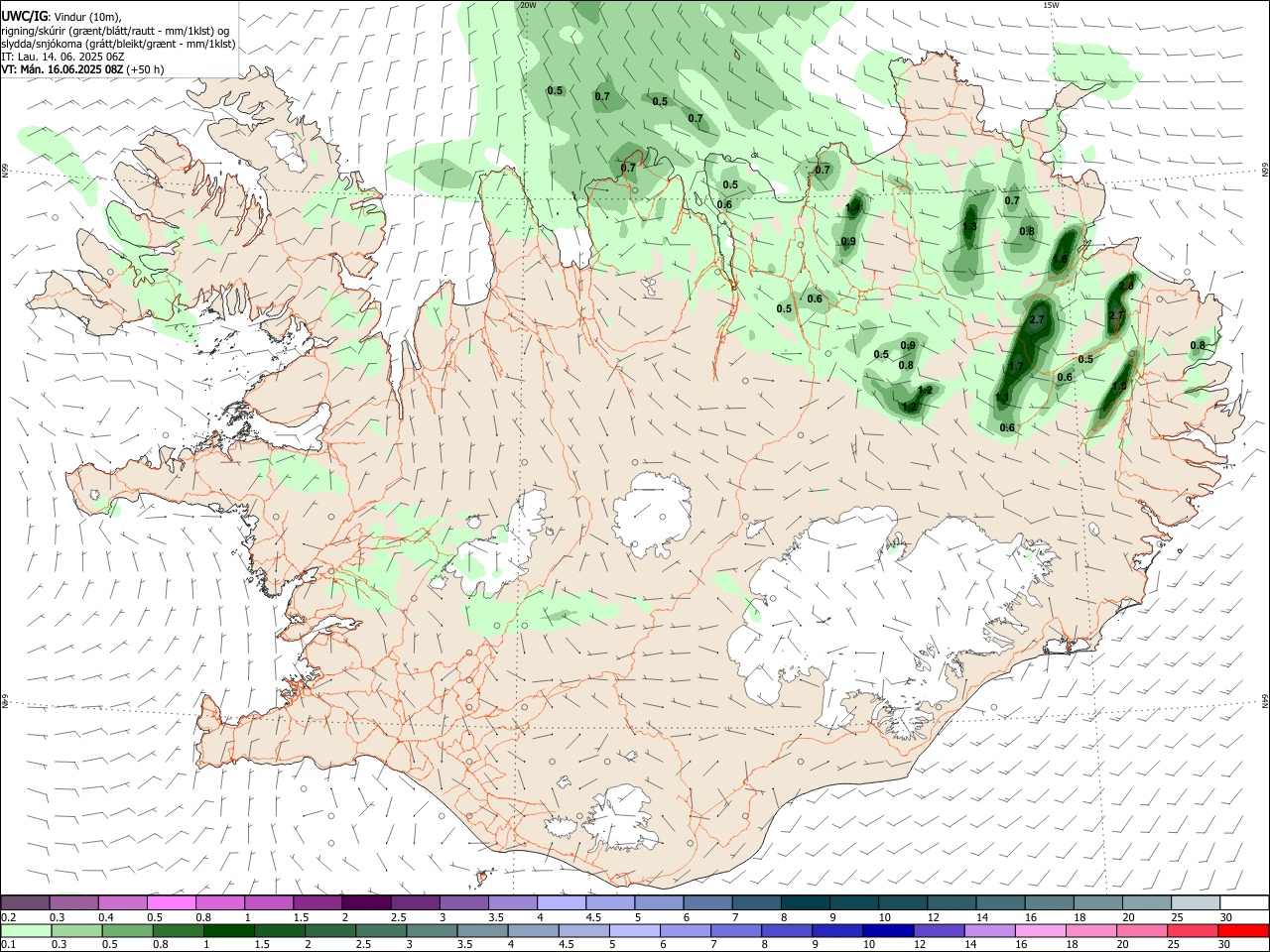
Task: Click the 'rigning/skúrir' legend description line
Action: click(115, 31)
